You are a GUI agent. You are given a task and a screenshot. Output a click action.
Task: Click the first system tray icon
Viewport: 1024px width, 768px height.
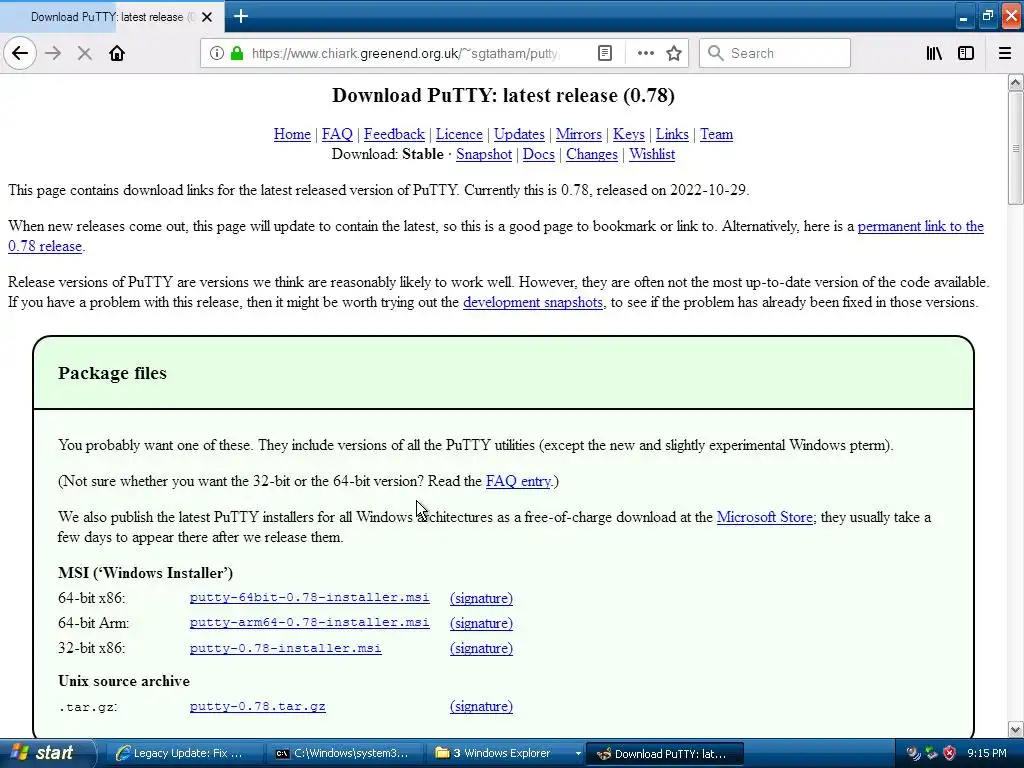click(913, 754)
